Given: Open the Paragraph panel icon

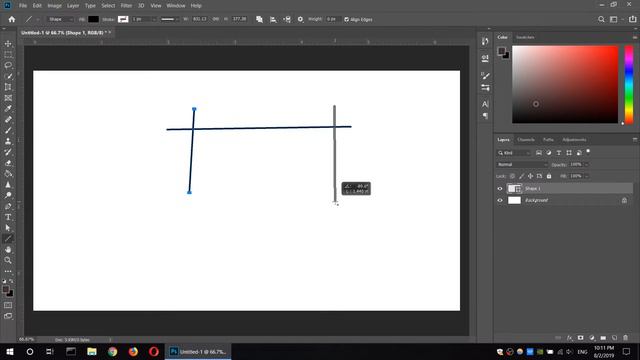Looking at the screenshot, I should 485,116.
